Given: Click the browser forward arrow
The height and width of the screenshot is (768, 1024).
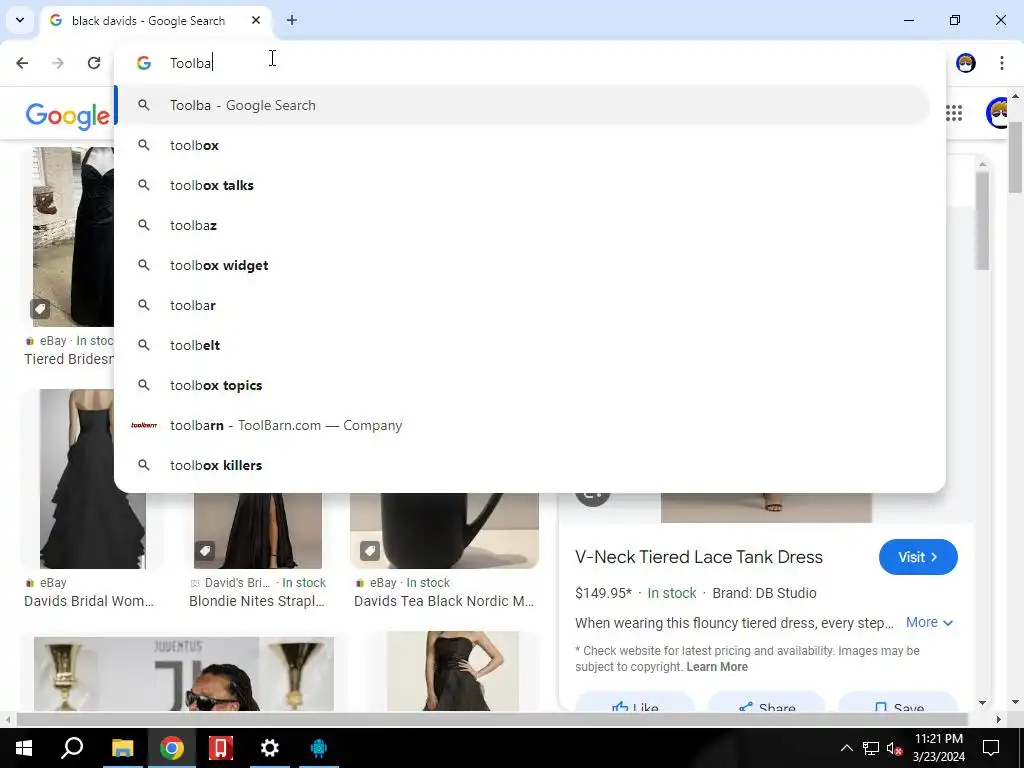Looking at the screenshot, I should pos(58,63).
